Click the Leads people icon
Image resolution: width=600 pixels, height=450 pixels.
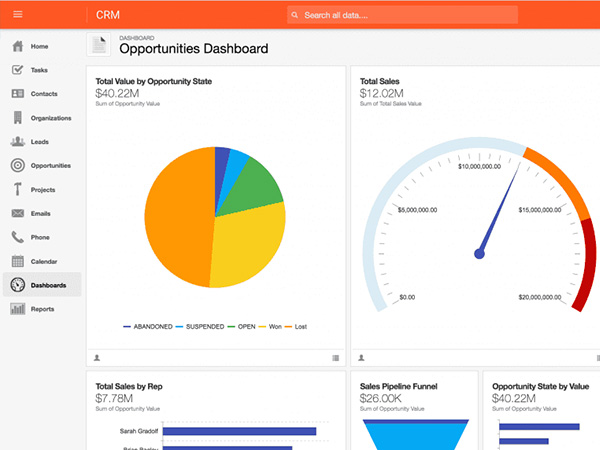coord(18,142)
